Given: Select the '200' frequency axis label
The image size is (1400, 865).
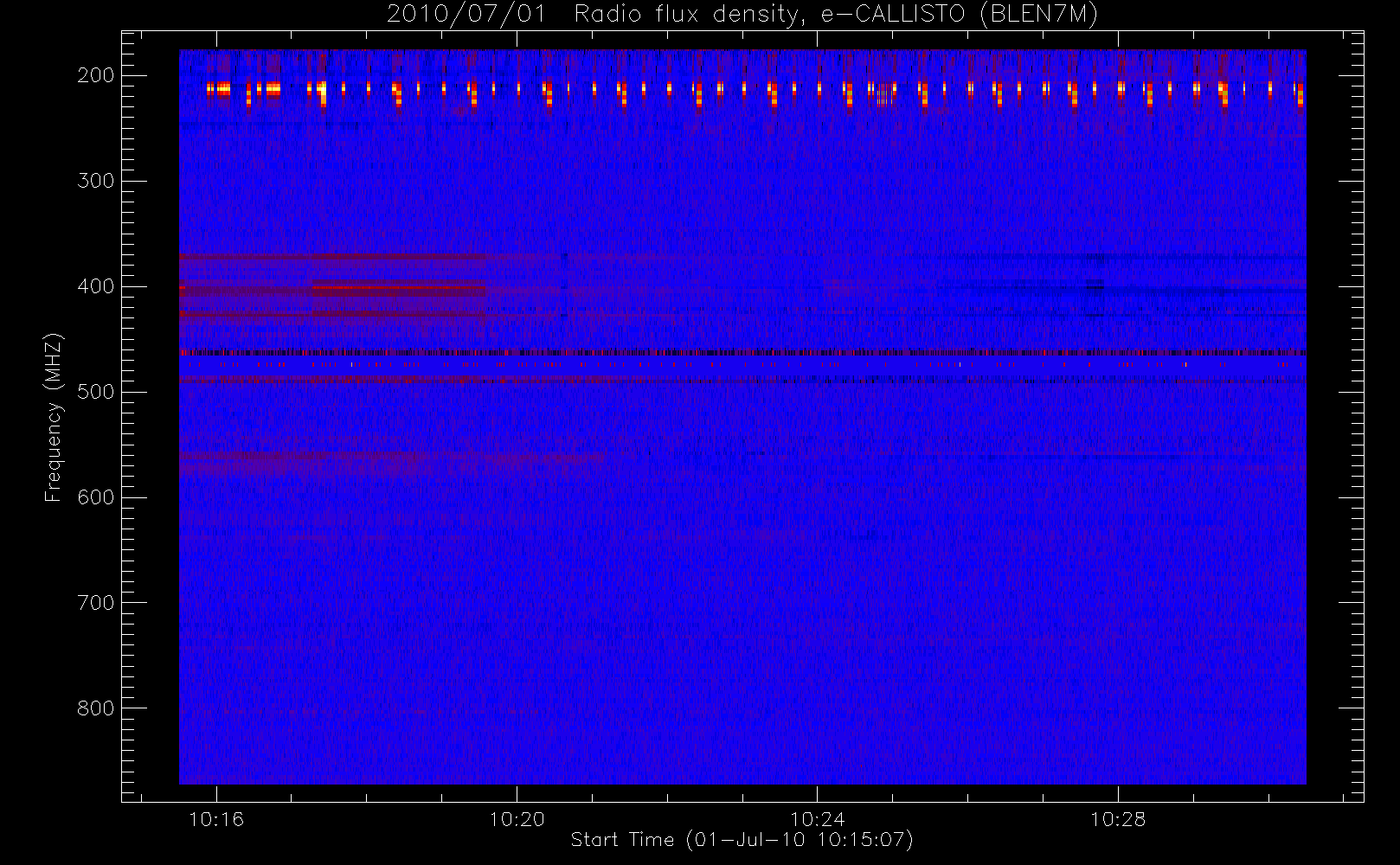Looking at the screenshot, I should [96, 75].
